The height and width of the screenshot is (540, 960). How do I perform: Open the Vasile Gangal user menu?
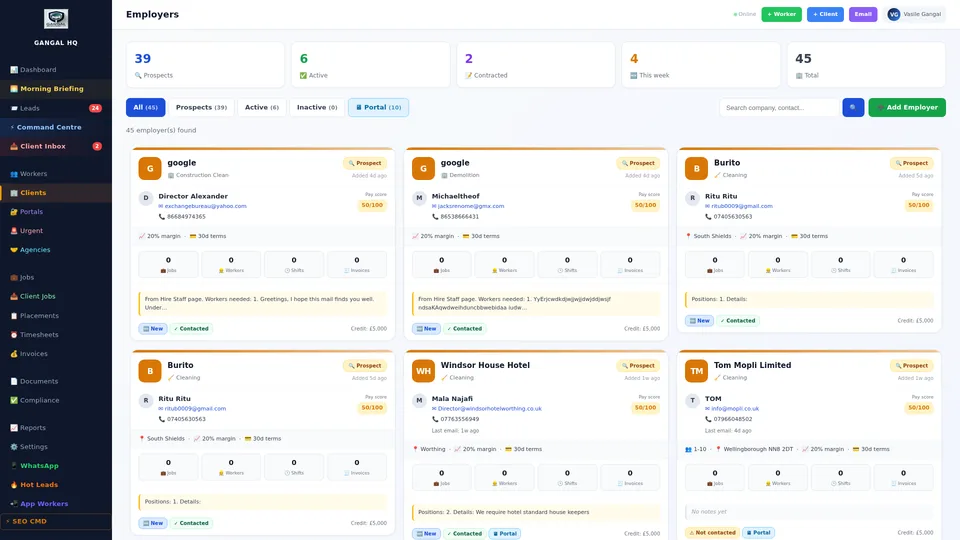coord(915,14)
